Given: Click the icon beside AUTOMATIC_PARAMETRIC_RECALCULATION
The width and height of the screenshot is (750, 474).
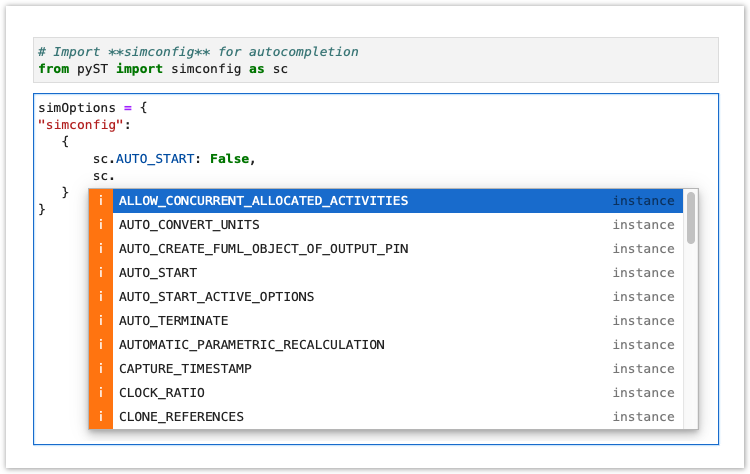Looking at the screenshot, I should pos(101,345).
